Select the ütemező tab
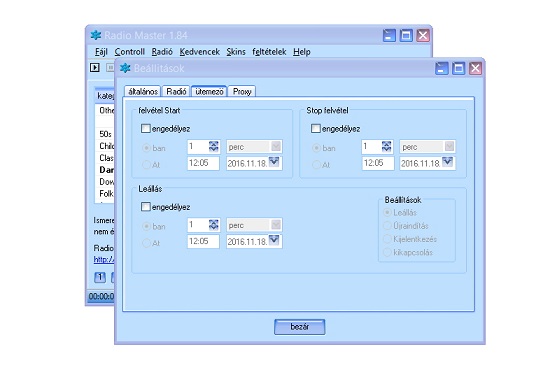This screenshot has width=550, height=384. click(x=209, y=92)
